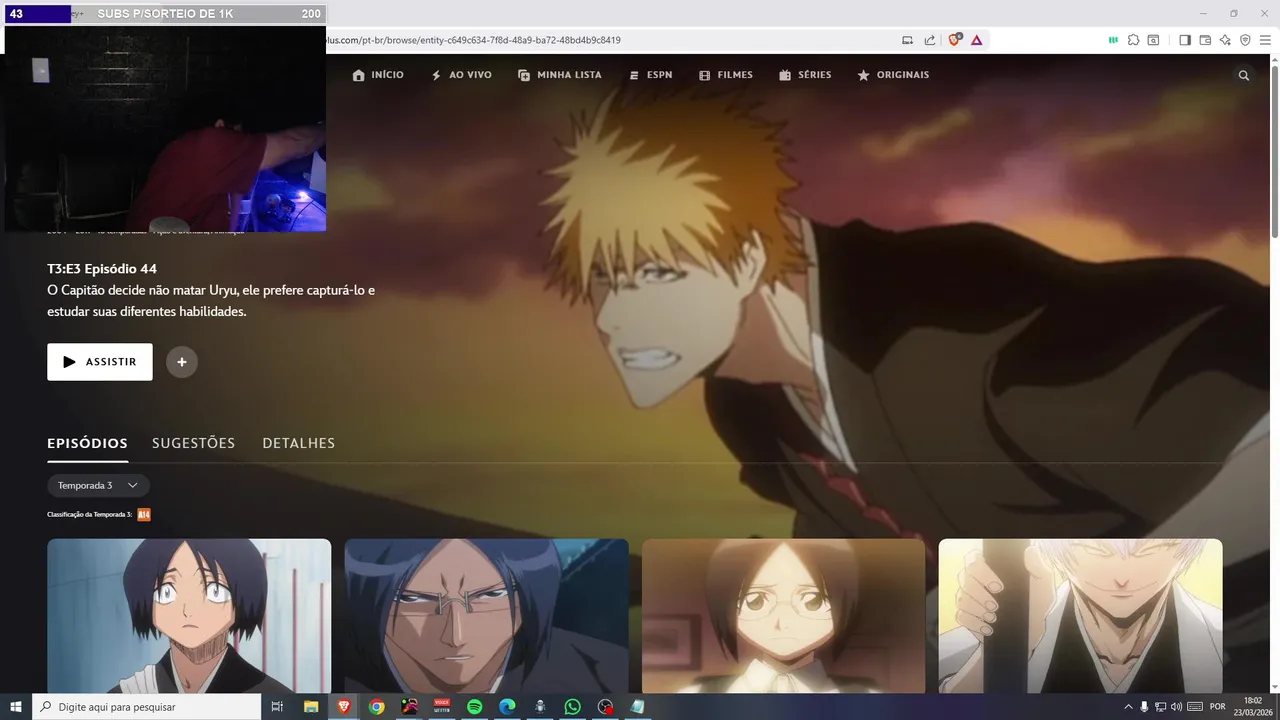Image resolution: width=1280 pixels, height=720 pixels.
Task: Open the episode thumbnail with white-haired smiling man
Action: coord(1081,616)
